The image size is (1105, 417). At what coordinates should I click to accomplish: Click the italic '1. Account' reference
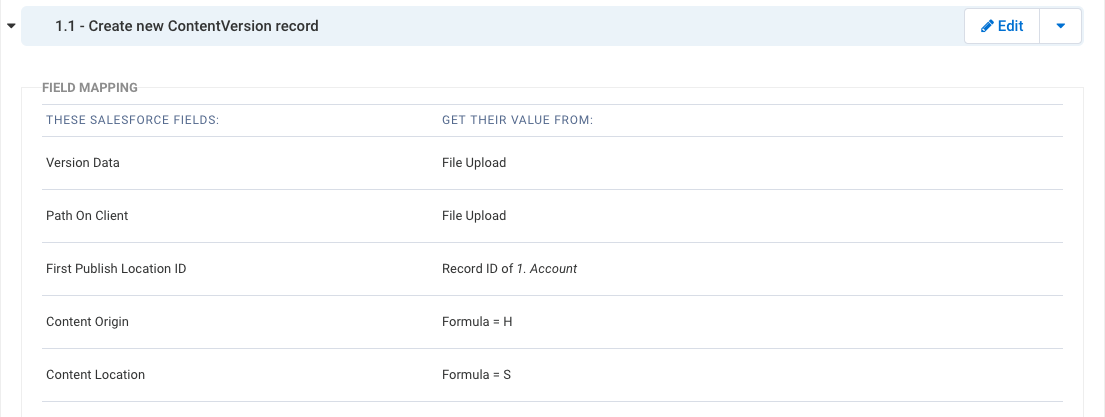click(x=547, y=268)
